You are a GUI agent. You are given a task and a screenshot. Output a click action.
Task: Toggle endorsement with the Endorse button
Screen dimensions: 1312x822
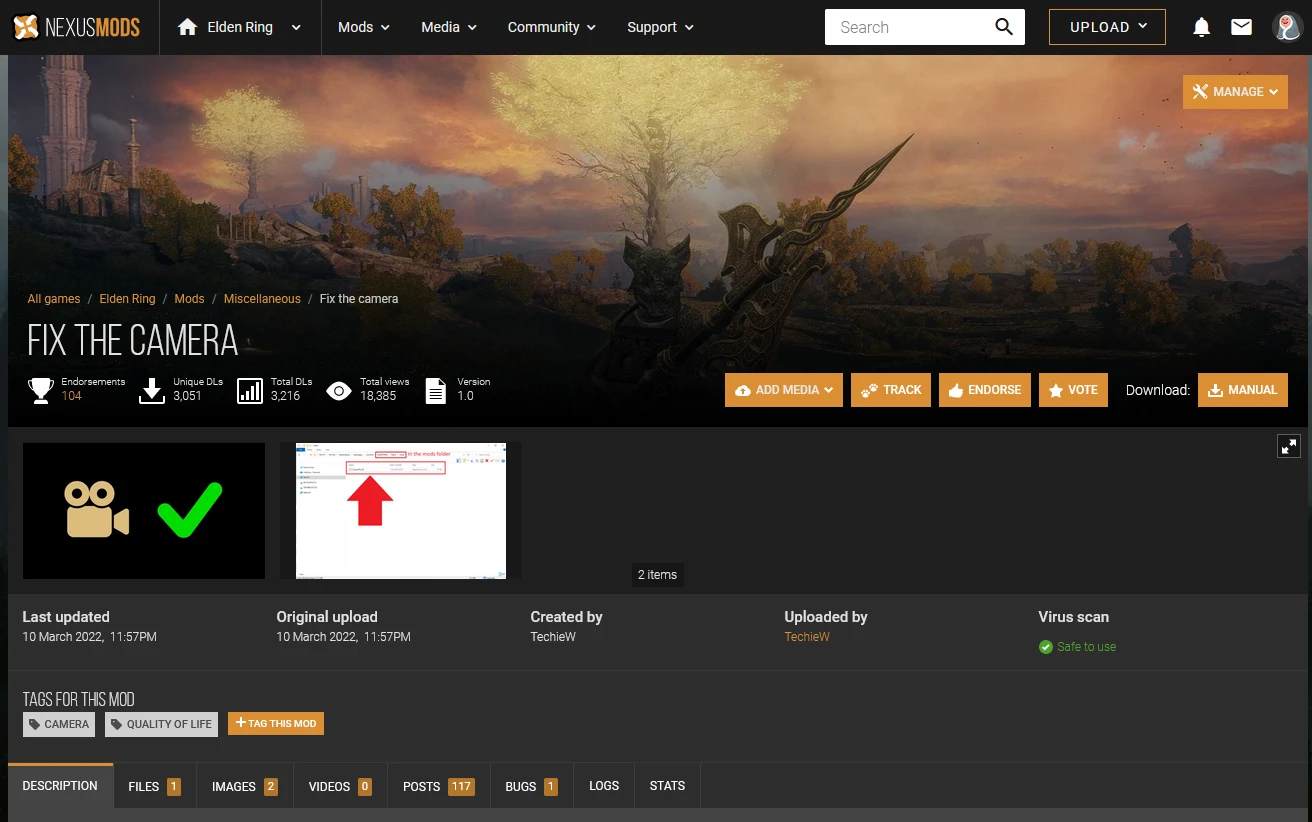(x=984, y=390)
